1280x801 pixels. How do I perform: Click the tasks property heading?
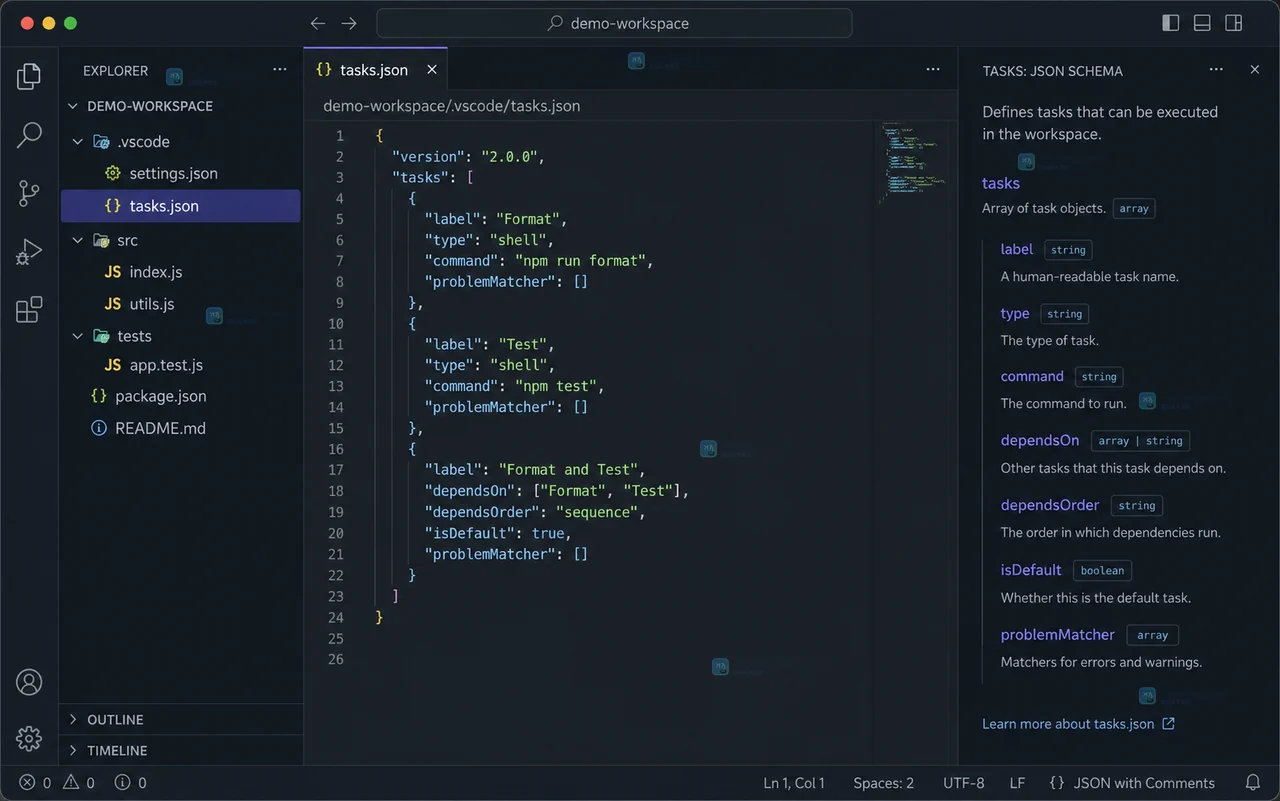(x=1001, y=183)
